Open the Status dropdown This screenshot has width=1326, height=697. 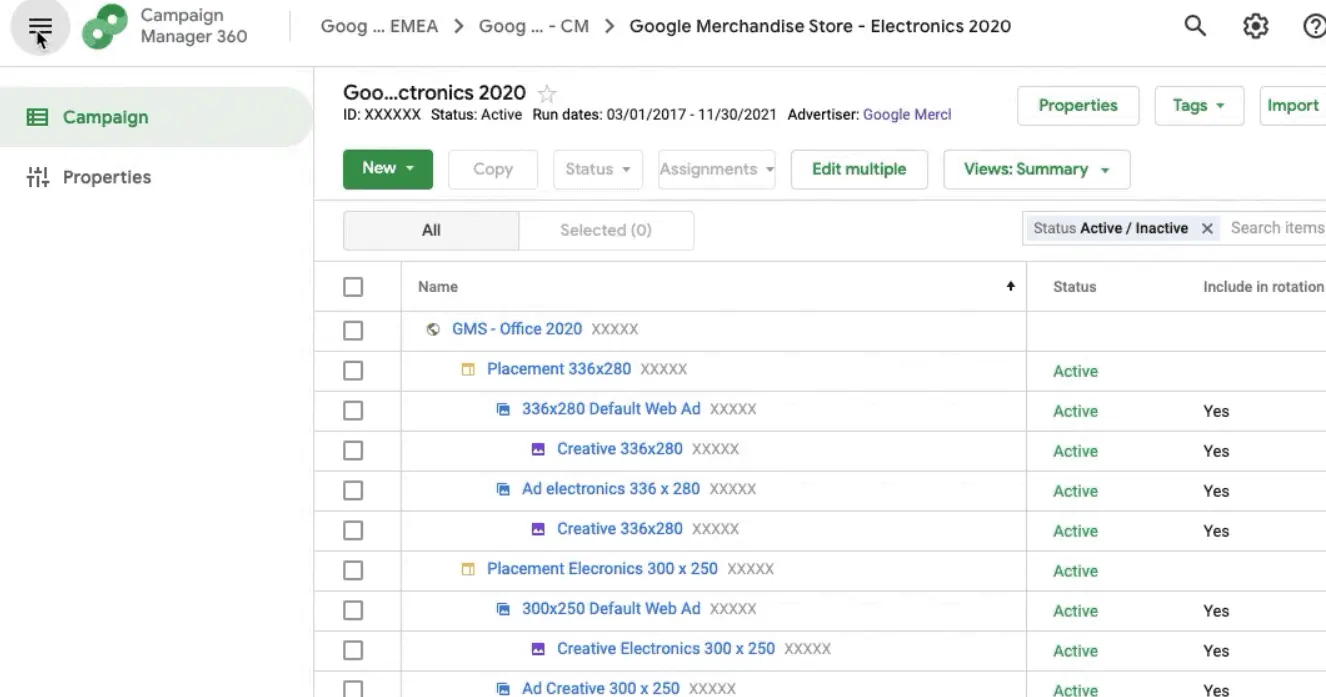(597, 169)
